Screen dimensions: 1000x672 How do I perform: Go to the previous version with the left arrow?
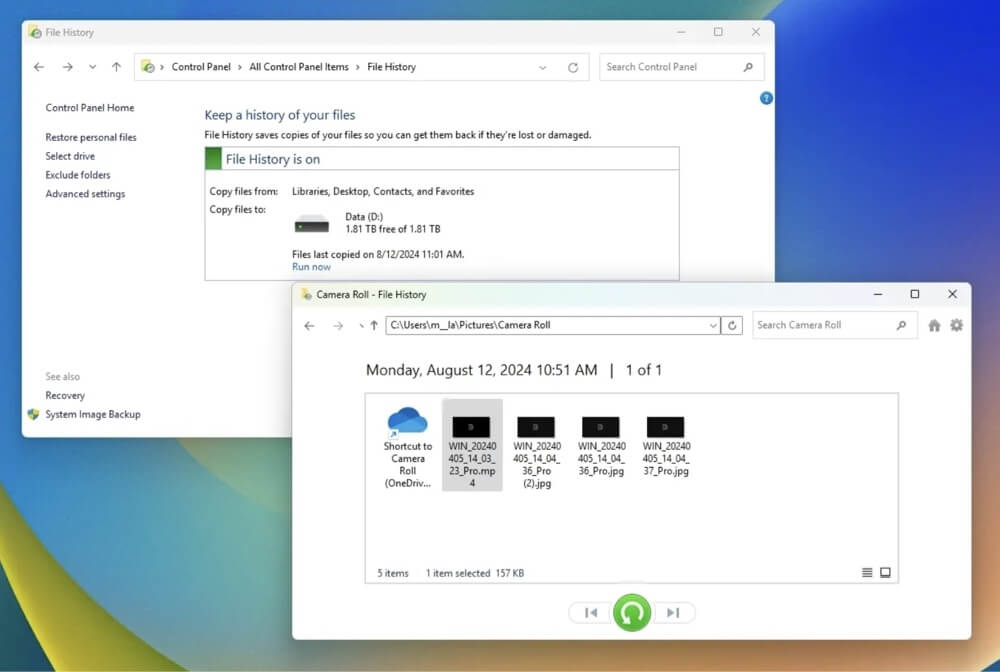(589, 612)
